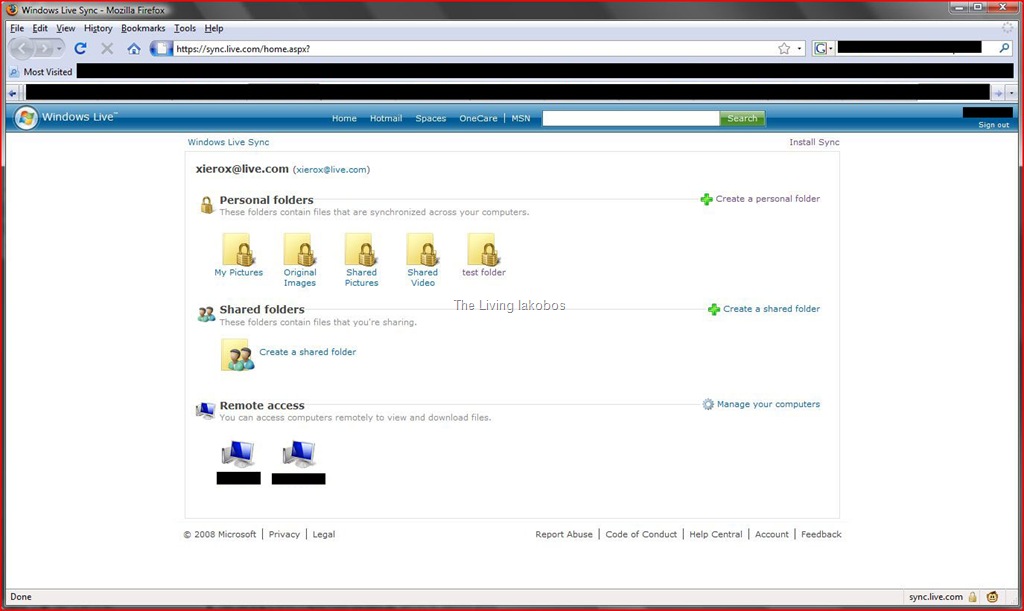Open the Edit menu

pos(40,28)
